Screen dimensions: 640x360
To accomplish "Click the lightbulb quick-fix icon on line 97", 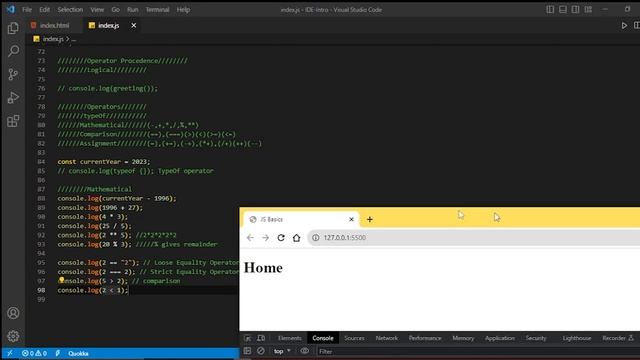I will coord(61,280).
